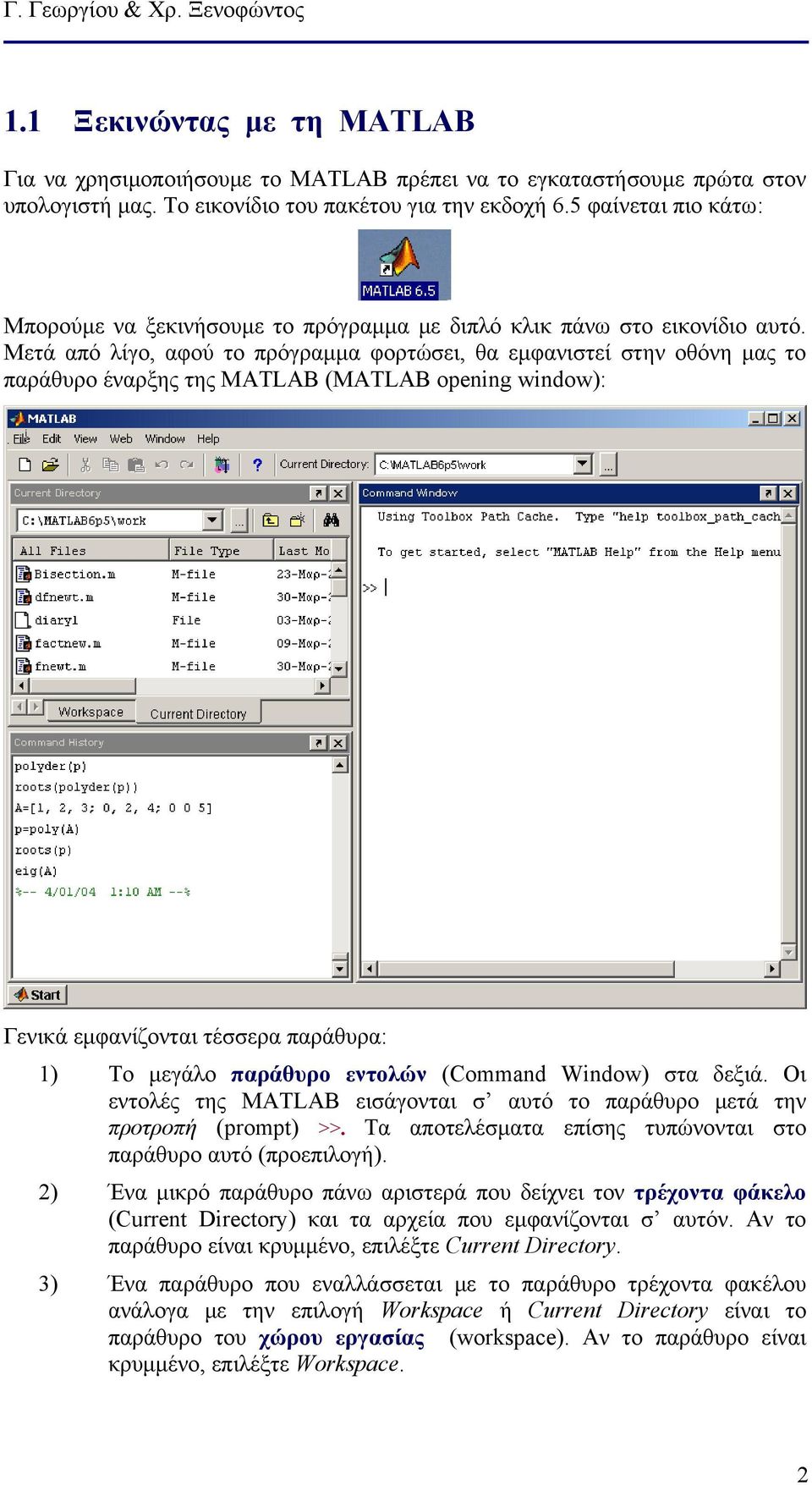
Task: Click the binoculars Find Files icon
Action: tap(331, 520)
